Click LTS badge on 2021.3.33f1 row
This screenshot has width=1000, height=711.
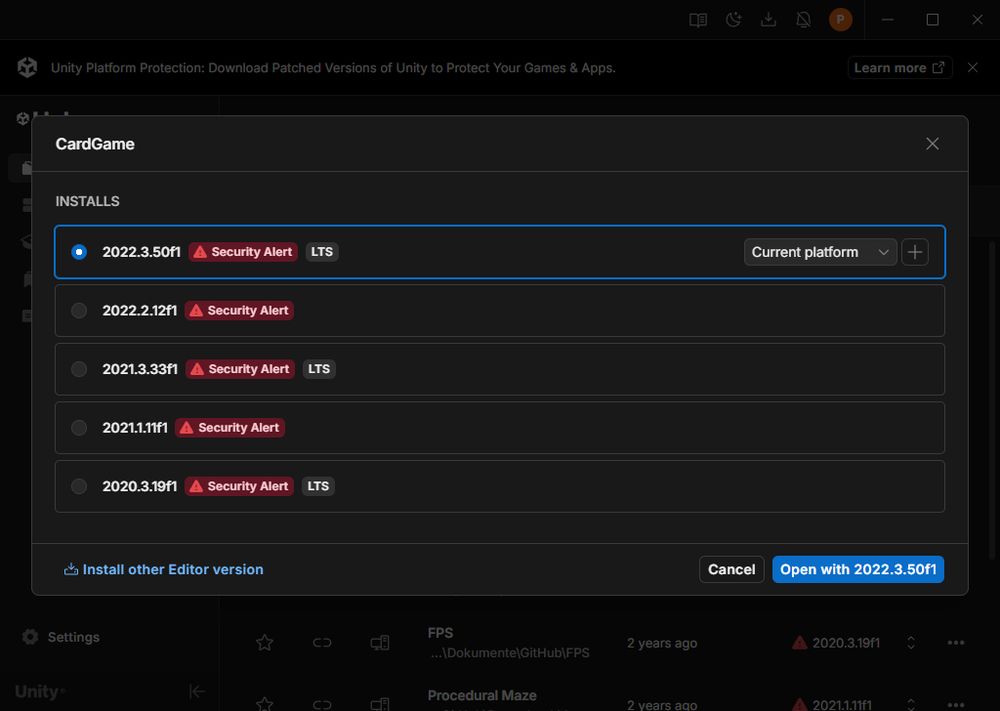coord(319,369)
